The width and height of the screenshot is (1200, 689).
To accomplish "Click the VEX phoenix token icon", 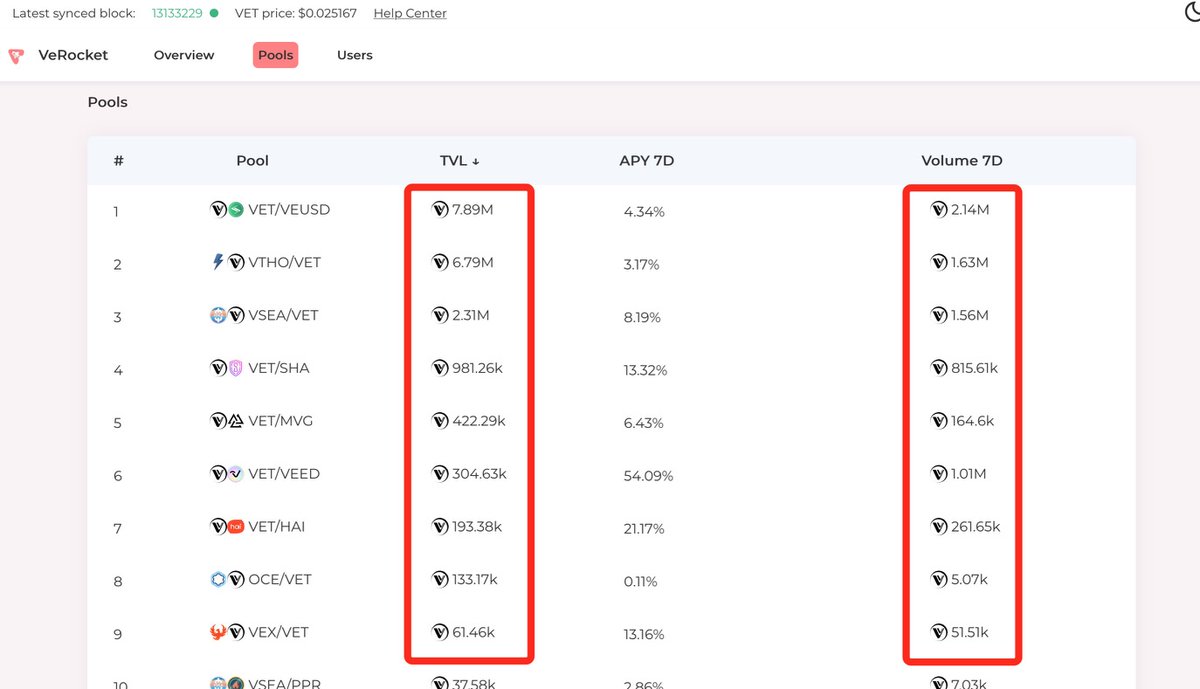I will (219, 632).
